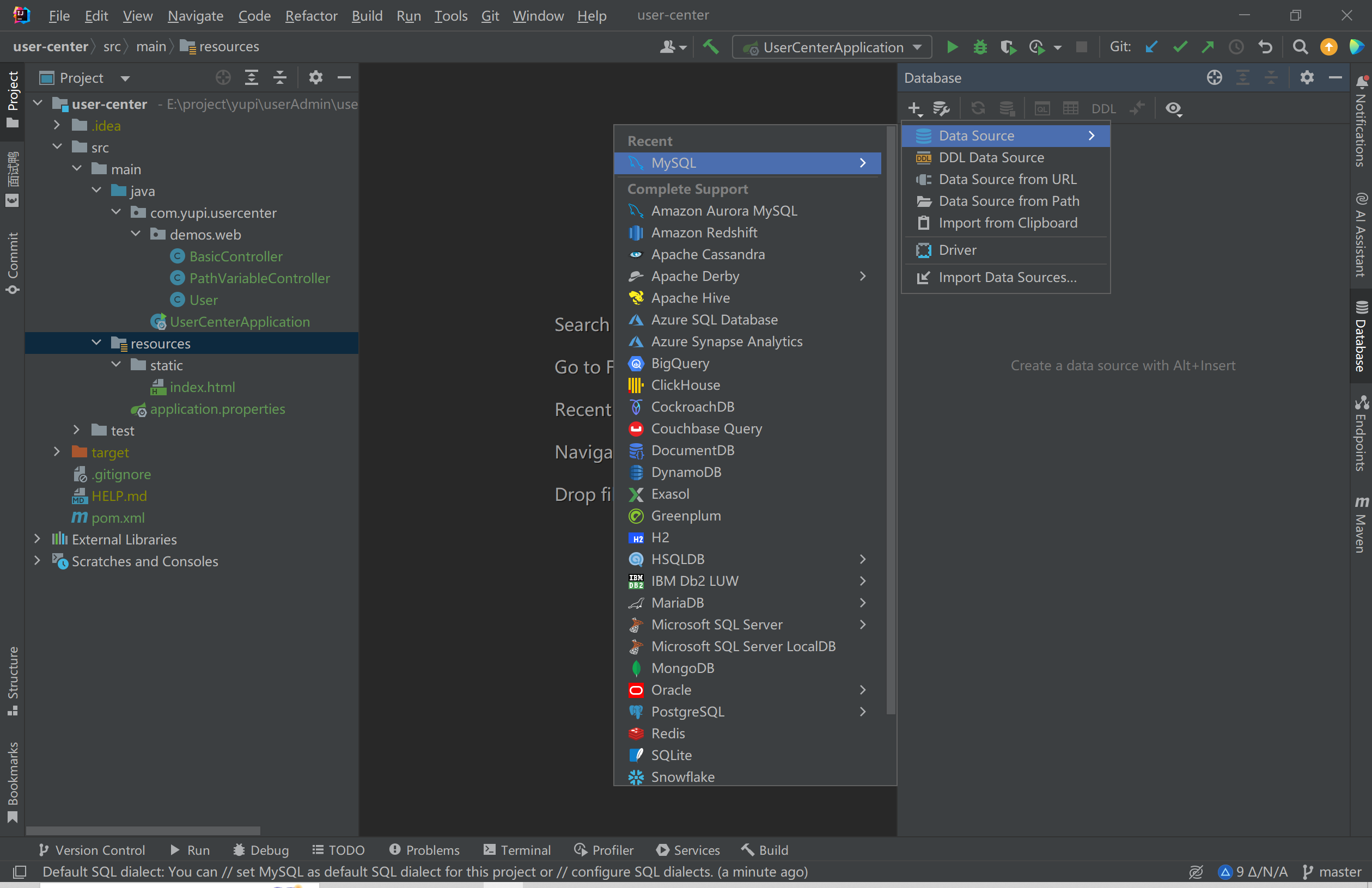Click the Git update project arrow

click(1151, 47)
